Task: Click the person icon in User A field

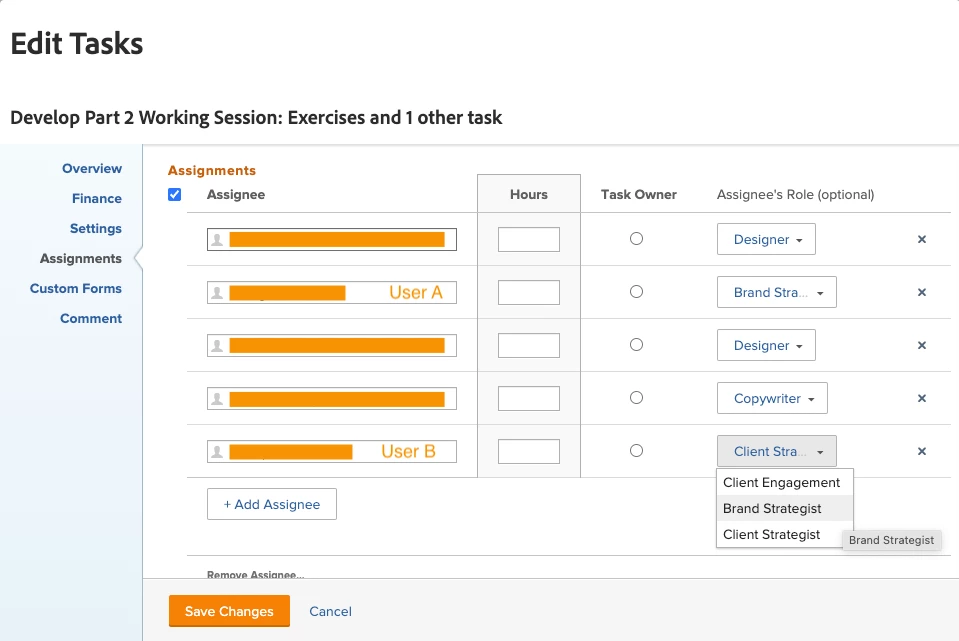Action: click(217, 293)
